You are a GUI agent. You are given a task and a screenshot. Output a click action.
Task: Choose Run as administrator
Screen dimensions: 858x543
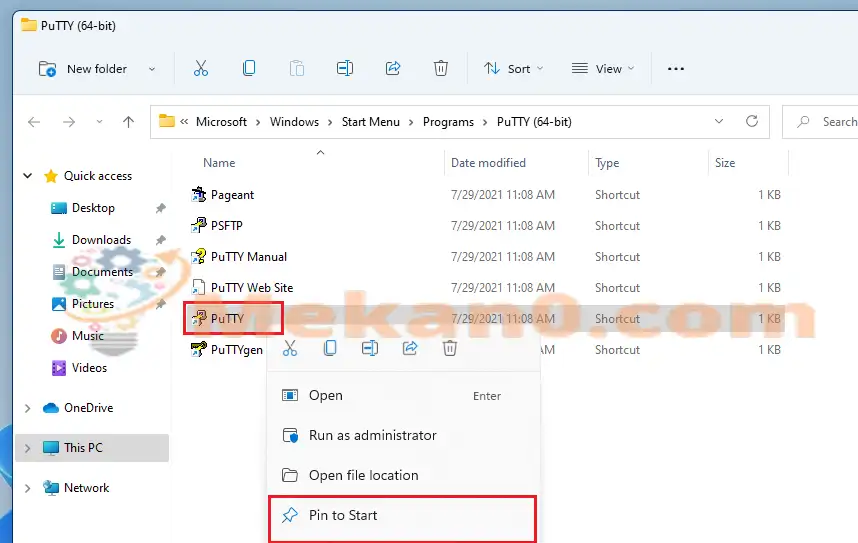pyautogui.click(x=403, y=436)
